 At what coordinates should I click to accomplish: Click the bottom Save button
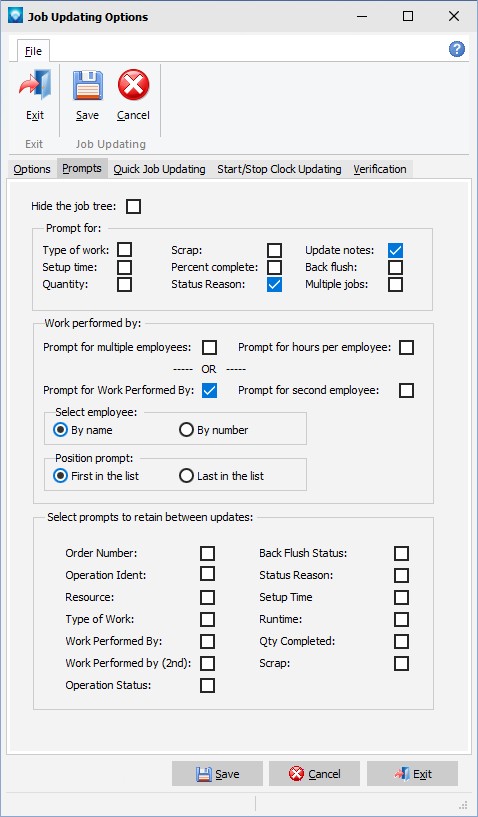pos(217,774)
